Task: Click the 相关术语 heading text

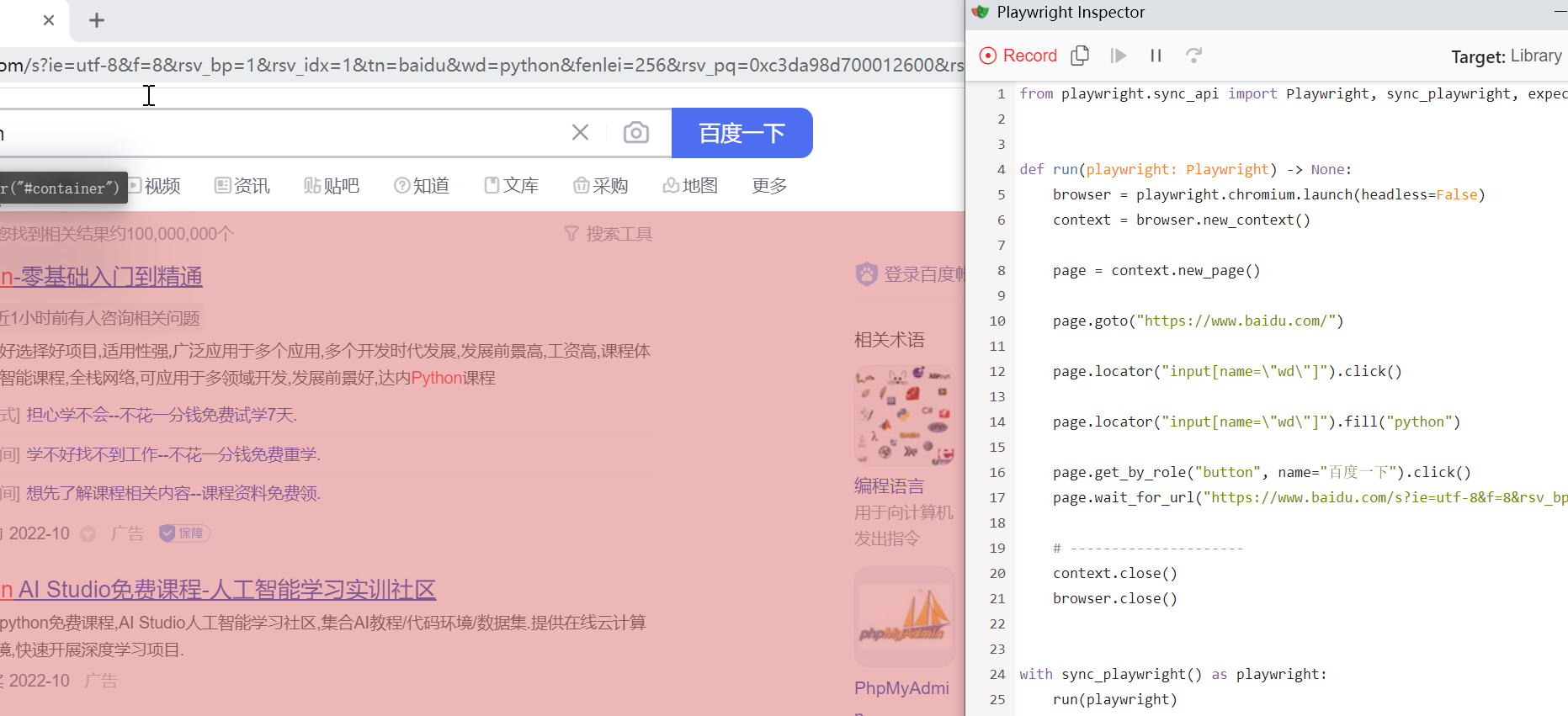Action: tap(890, 340)
